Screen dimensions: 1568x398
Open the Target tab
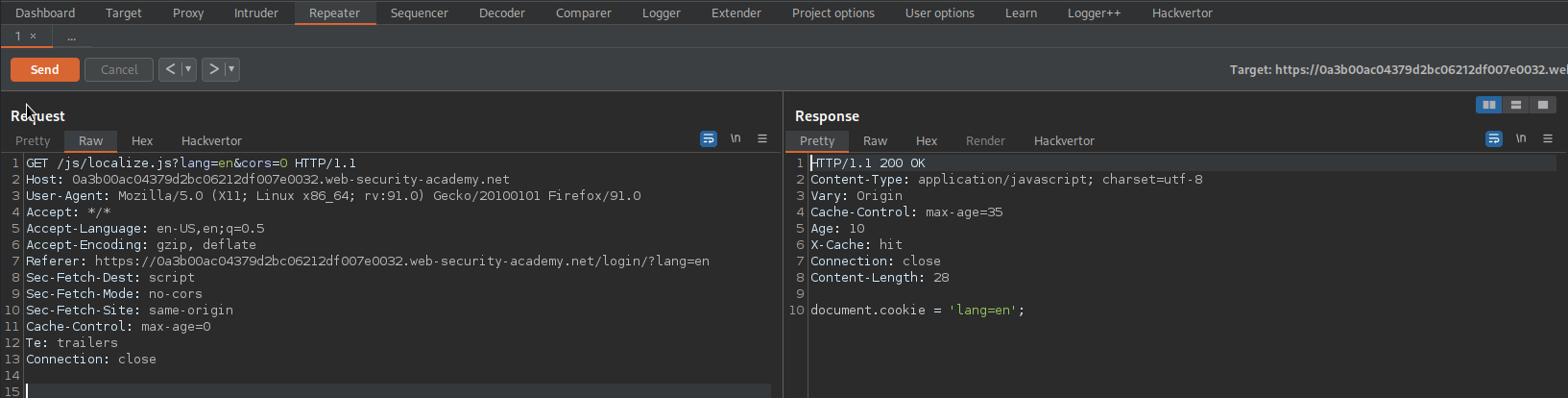pos(124,12)
